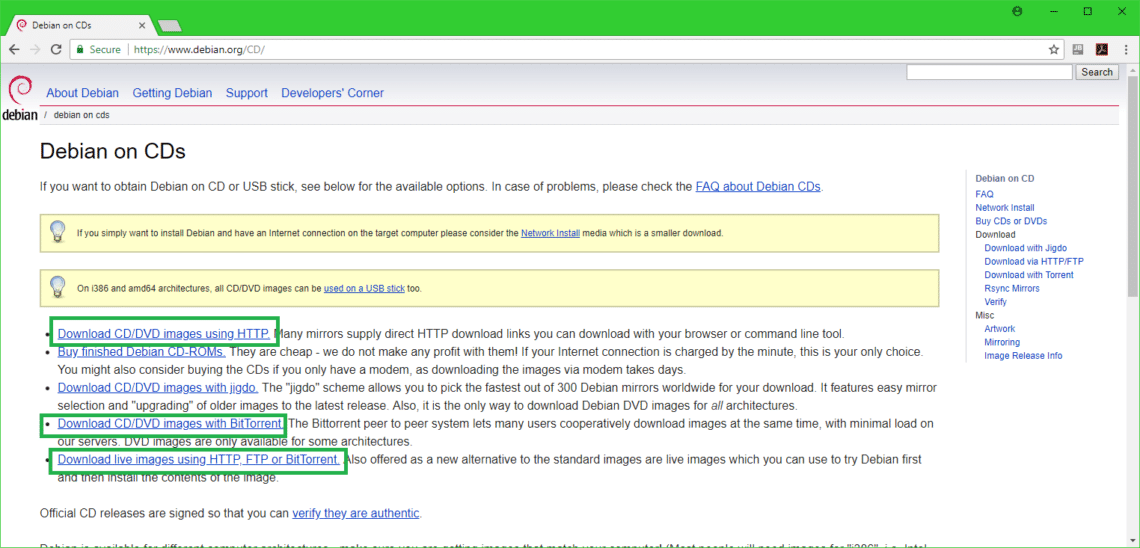Click the page vertical scrollbar thumb
The width and height of the screenshot is (1140, 548).
tap(1133, 184)
